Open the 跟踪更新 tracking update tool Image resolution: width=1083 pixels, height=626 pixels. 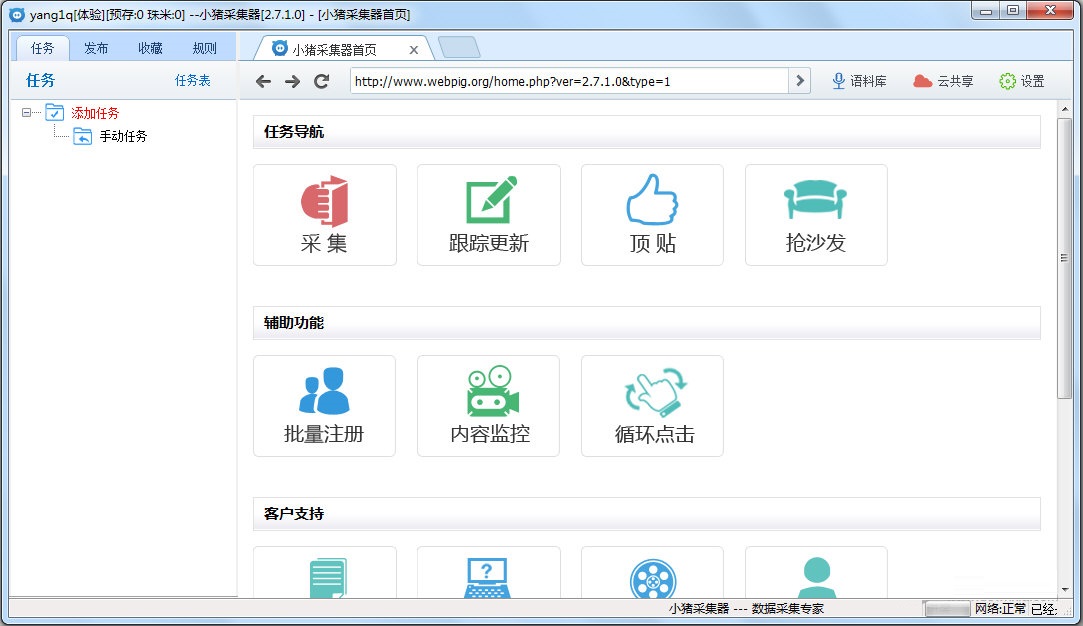click(488, 214)
